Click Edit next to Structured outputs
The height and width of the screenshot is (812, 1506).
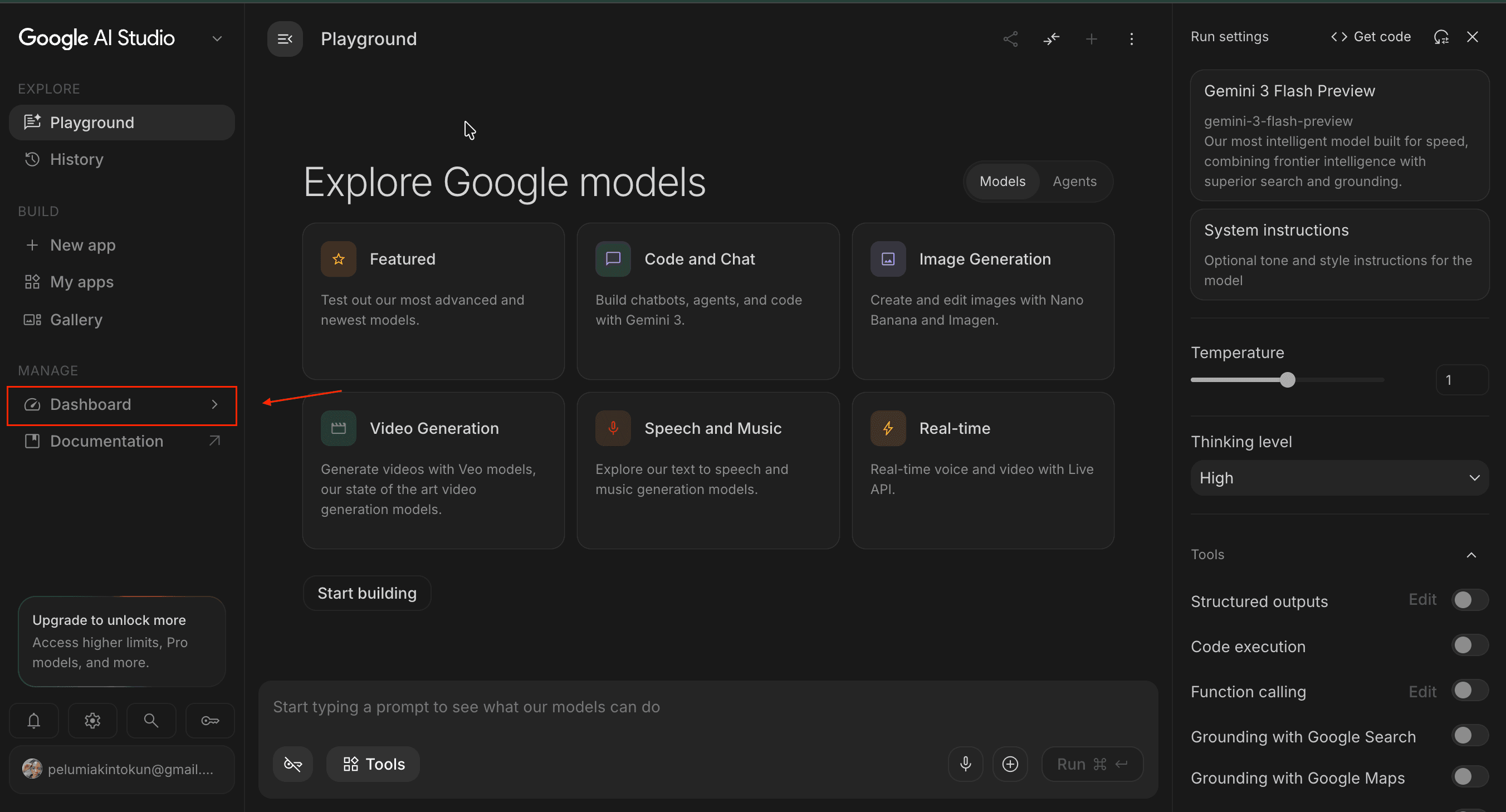(x=1422, y=600)
